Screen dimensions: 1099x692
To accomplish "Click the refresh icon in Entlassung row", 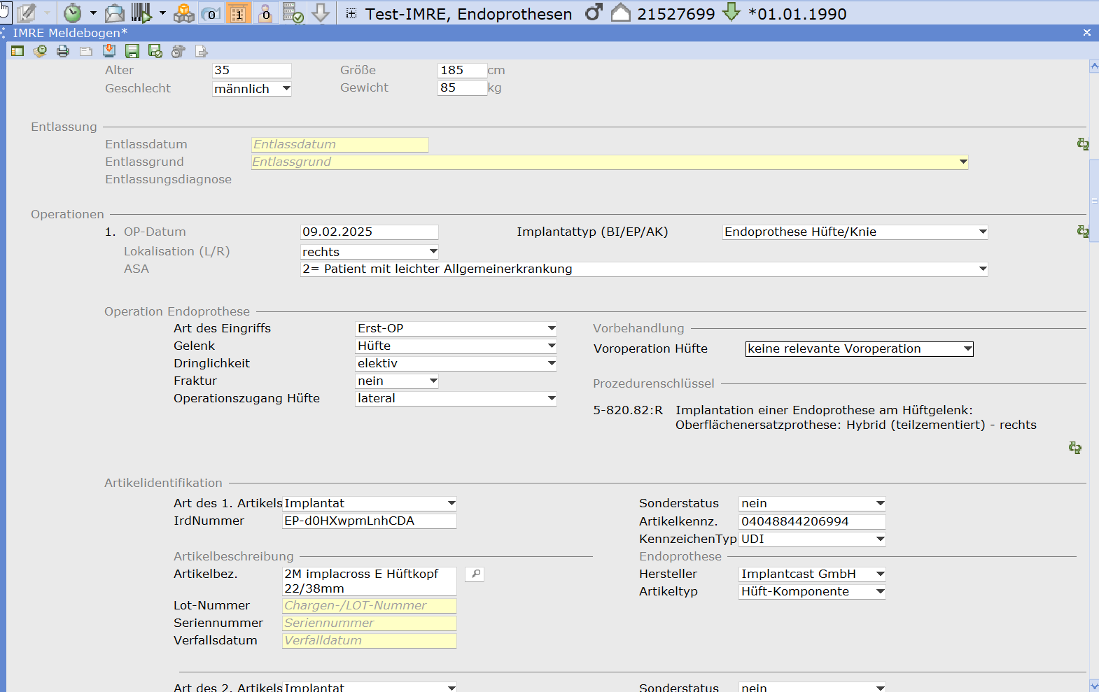I will (x=1082, y=144).
